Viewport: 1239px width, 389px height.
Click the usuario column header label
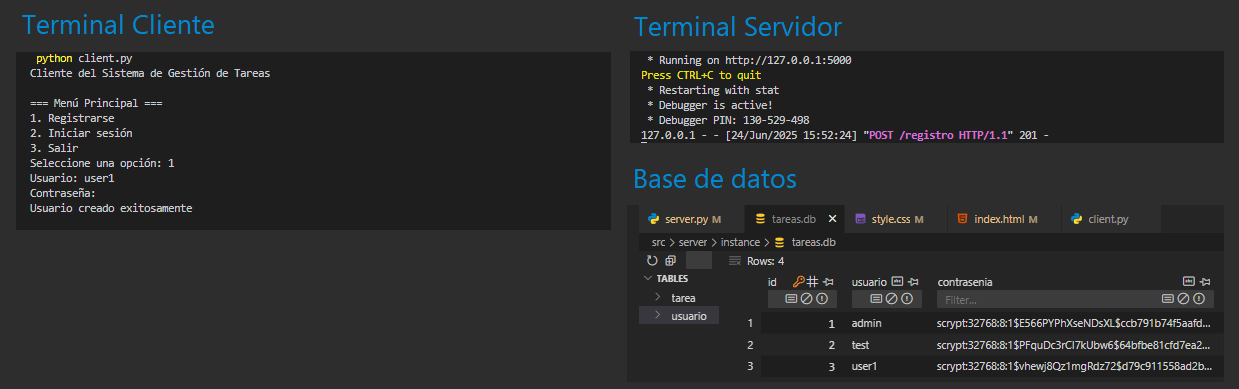point(869,282)
